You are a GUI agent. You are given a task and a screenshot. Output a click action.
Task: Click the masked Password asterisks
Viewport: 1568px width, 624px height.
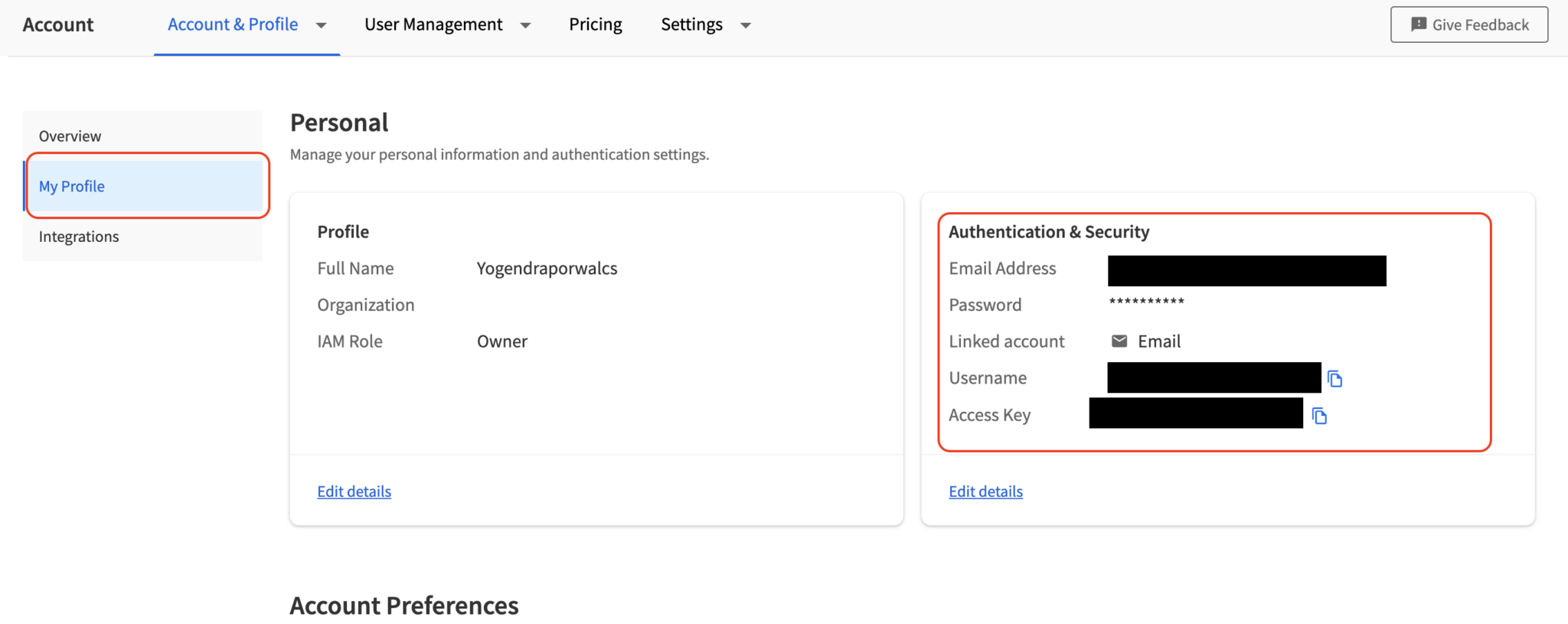[x=1146, y=302]
